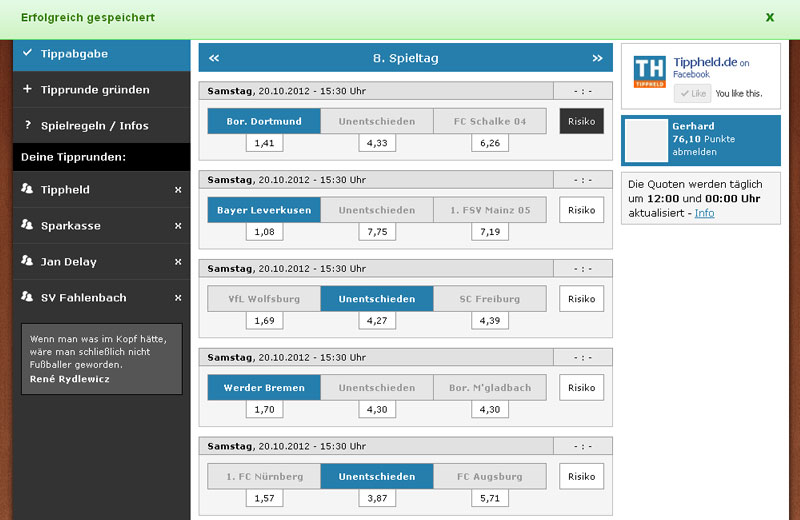800x520 pixels.
Task: Open the Info link about Quoten updates
Action: coord(705,213)
